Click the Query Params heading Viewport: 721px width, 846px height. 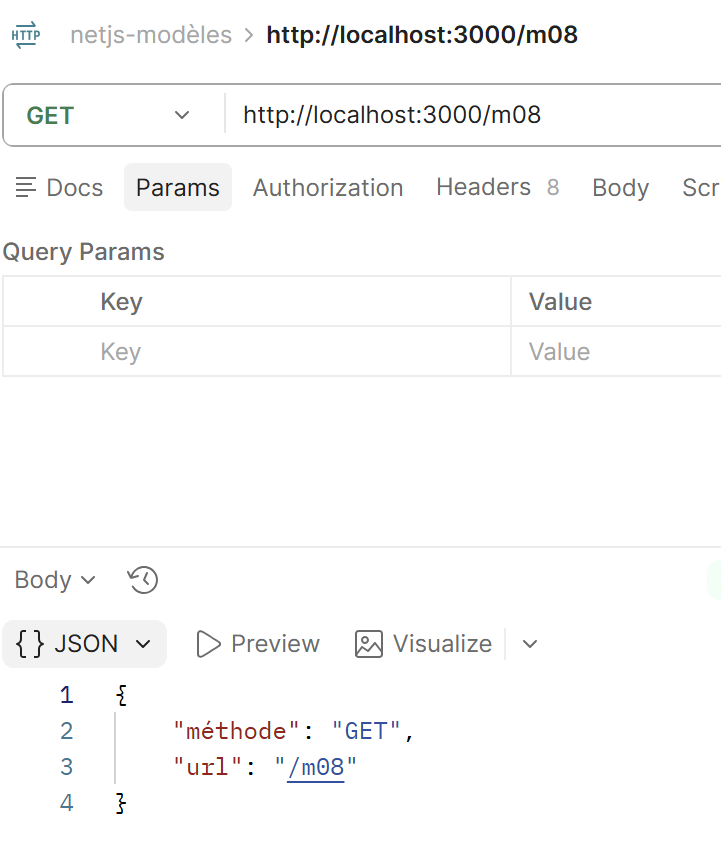[x=84, y=252]
